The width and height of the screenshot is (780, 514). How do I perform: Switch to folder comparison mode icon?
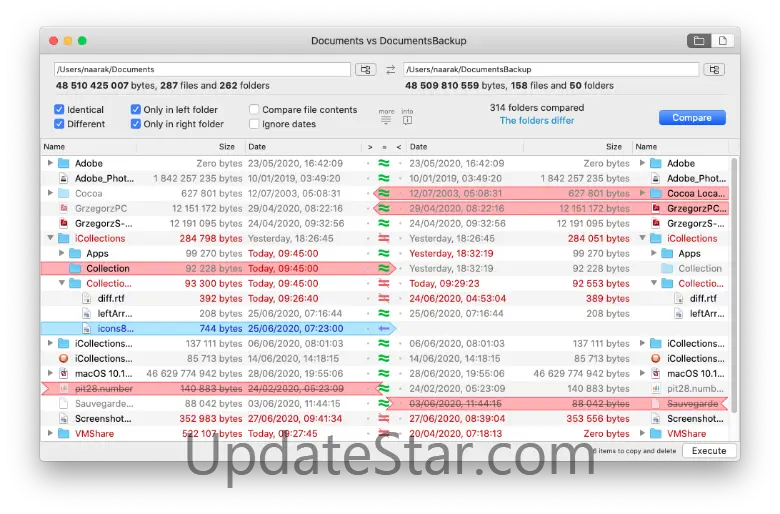tap(699, 41)
